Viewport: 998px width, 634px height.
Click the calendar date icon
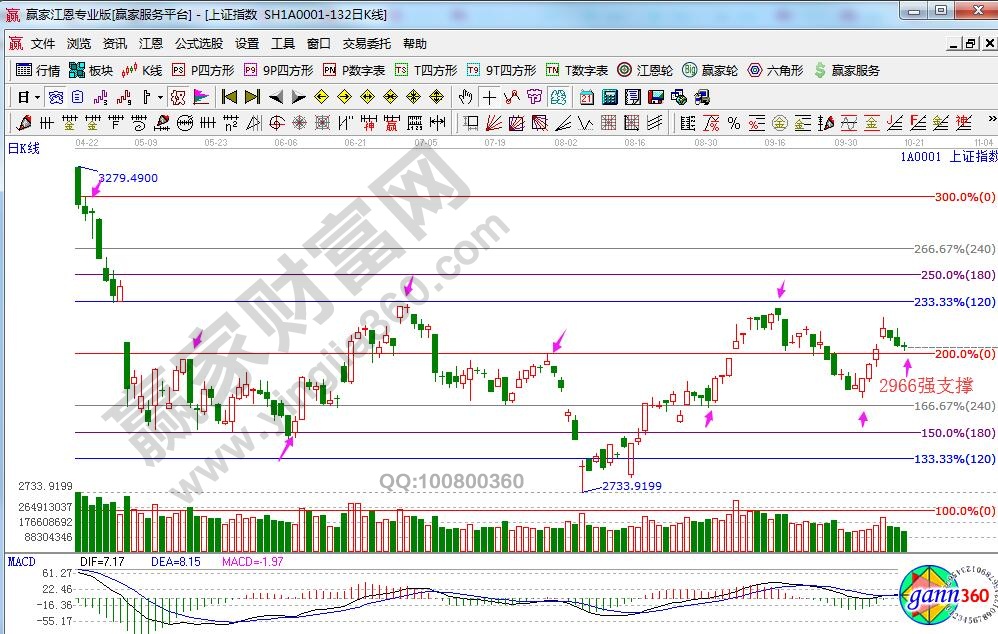click(x=586, y=97)
